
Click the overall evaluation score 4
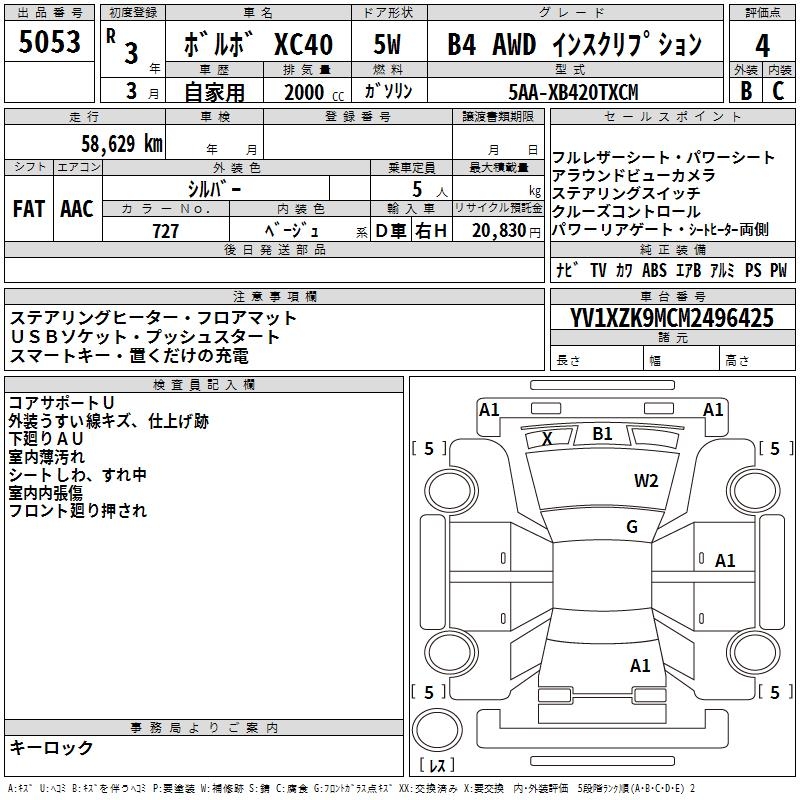[762, 45]
